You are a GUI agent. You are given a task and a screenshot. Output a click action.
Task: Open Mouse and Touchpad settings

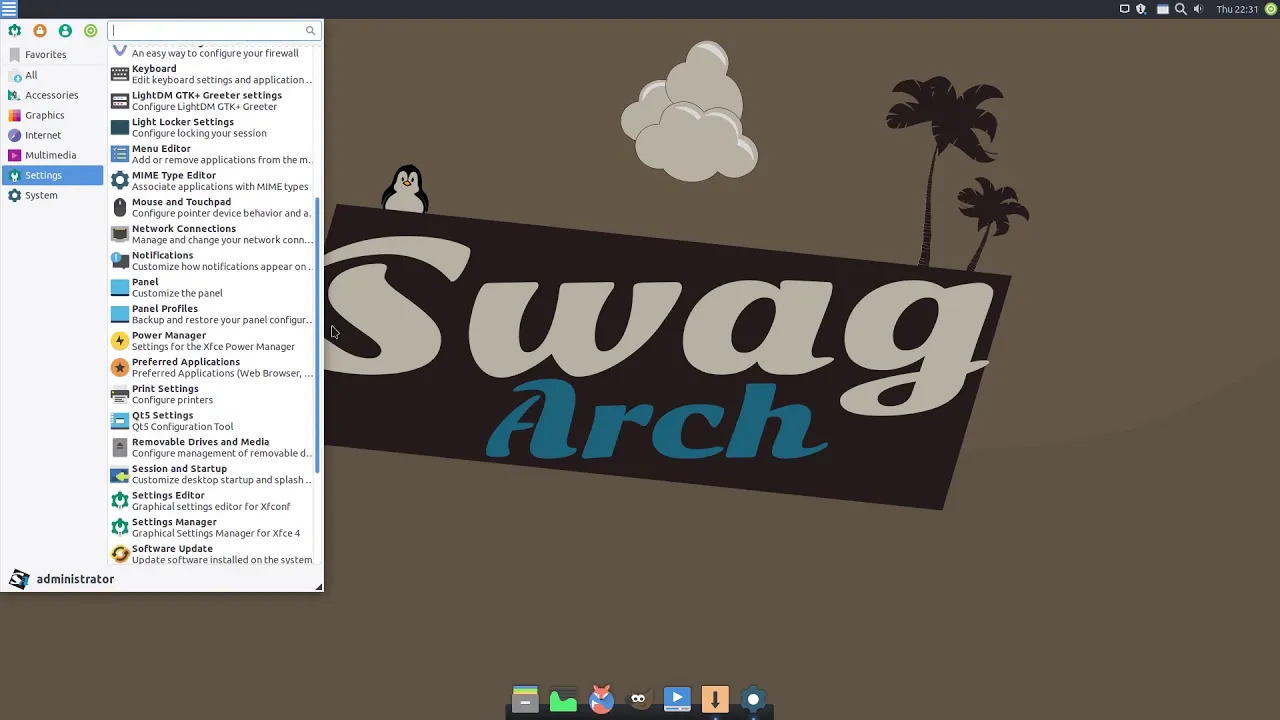point(211,208)
